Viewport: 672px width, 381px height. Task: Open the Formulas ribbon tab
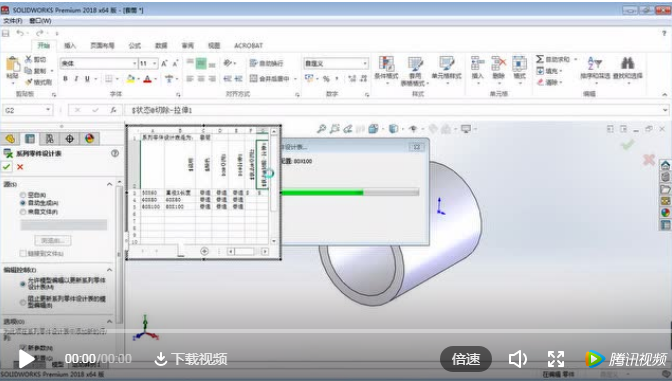pyautogui.click(x=135, y=45)
